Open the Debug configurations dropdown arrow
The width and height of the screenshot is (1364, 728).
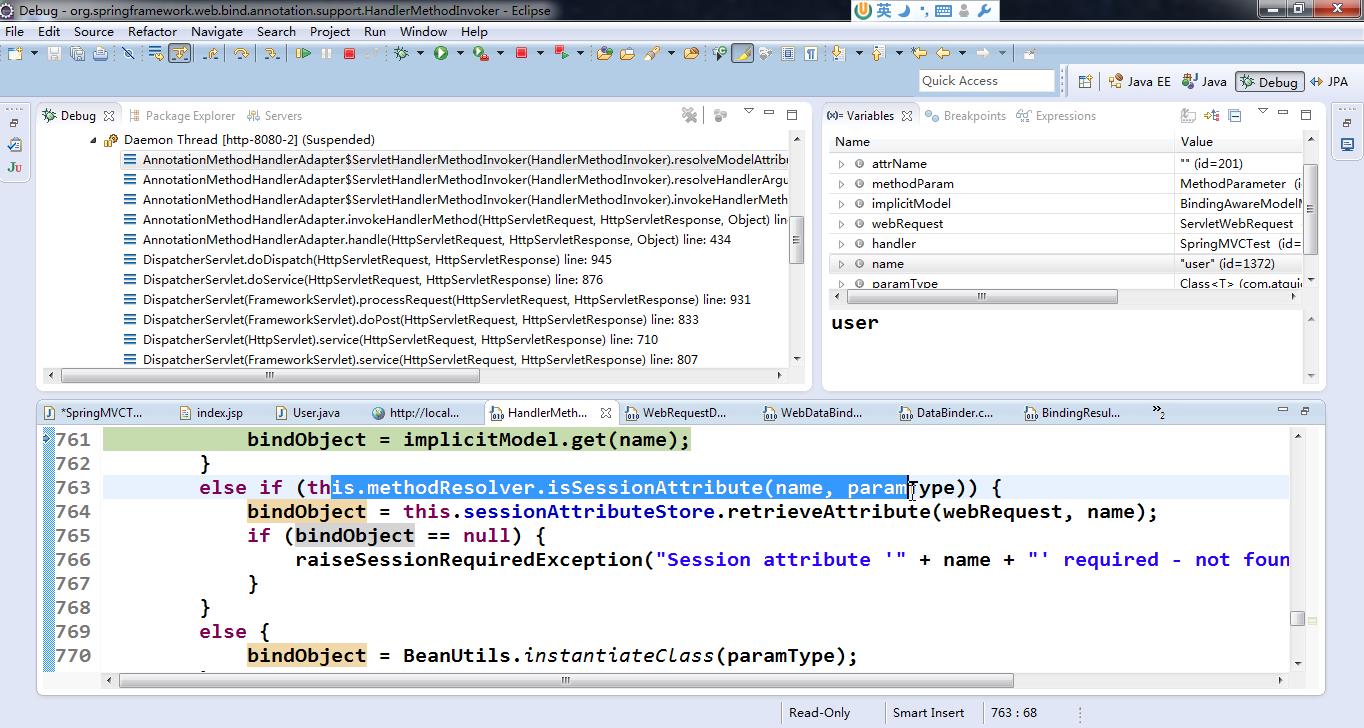pos(420,53)
